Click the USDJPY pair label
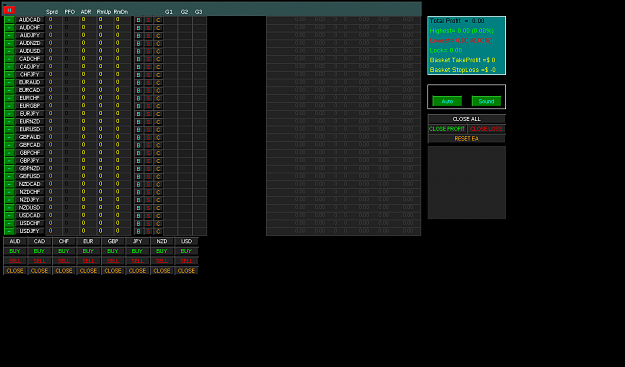625x367 pixels. [x=30, y=231]
